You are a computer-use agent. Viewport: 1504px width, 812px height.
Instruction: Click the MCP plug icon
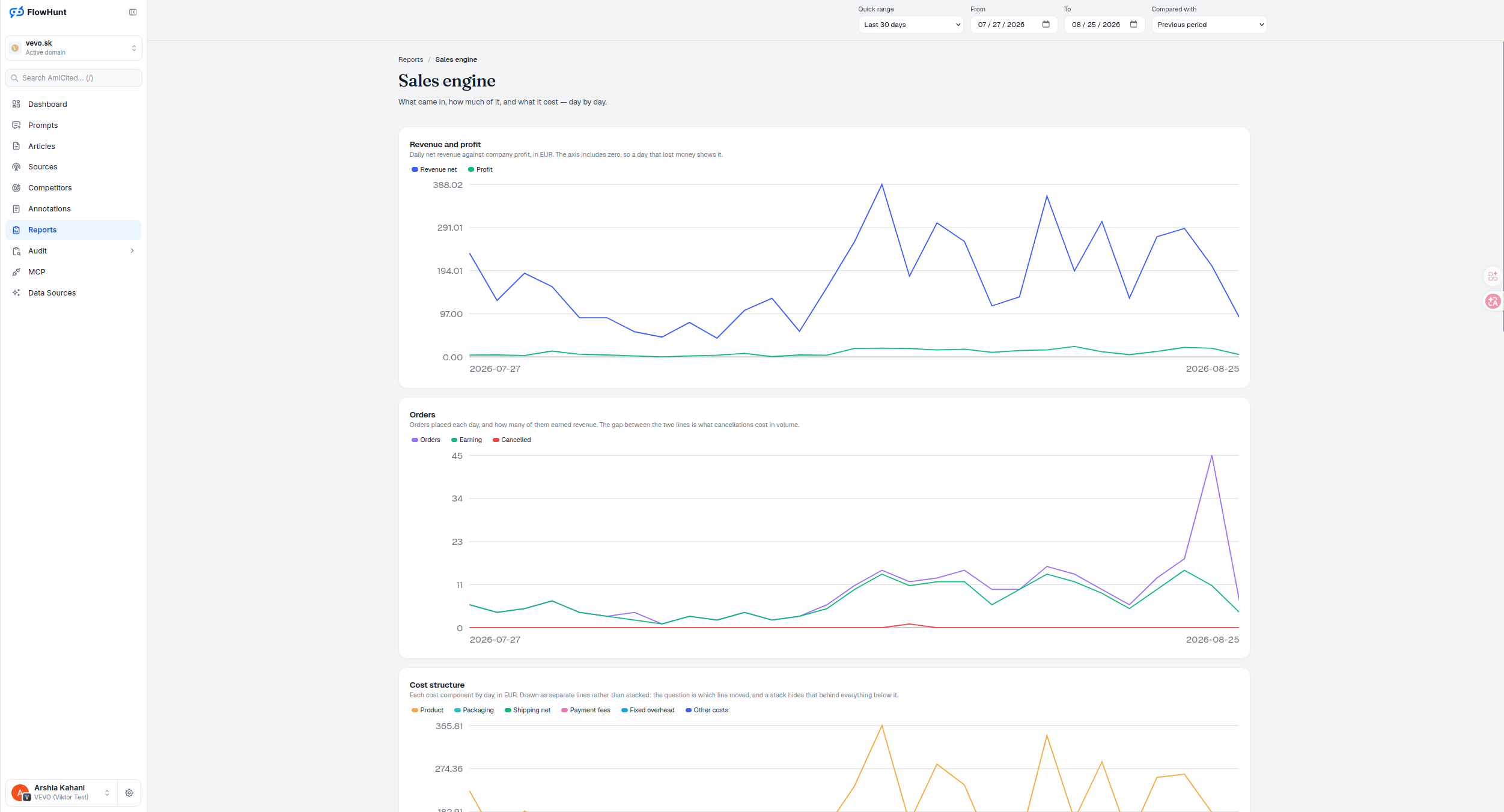(x=16, y=272)
